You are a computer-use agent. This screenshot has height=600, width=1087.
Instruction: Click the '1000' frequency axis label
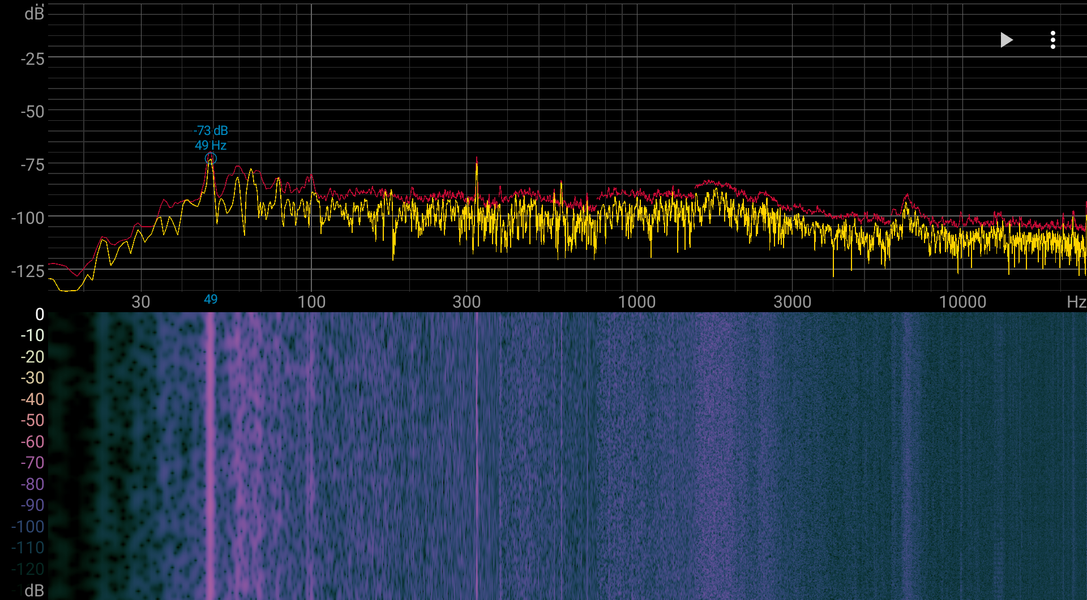pyautogui.click(x=636, y=302)
